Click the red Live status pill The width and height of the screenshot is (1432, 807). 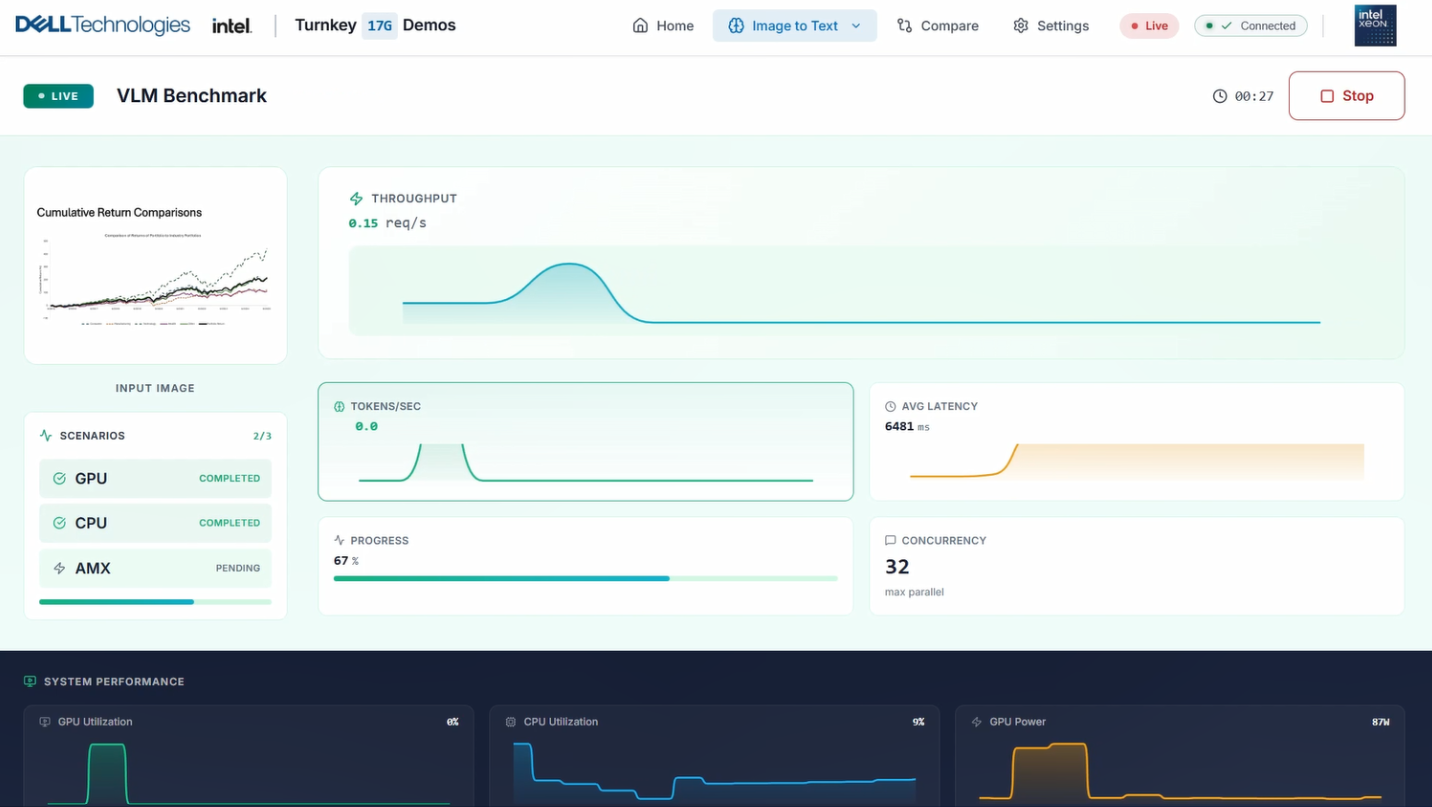point(1149,26)
